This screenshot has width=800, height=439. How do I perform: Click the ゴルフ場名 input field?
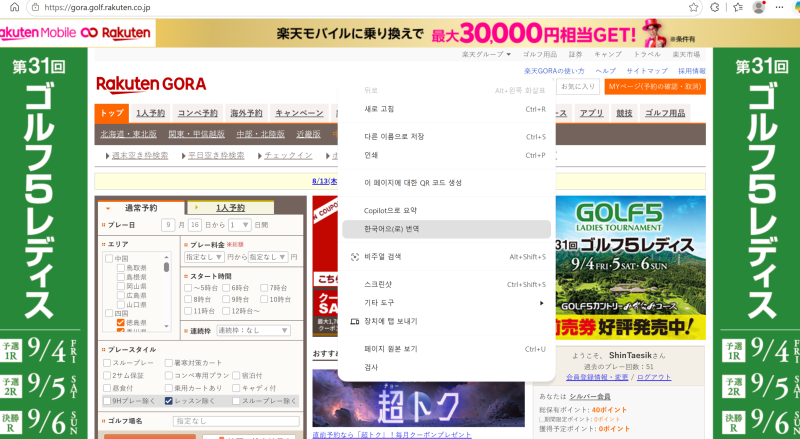pos(236,421)
